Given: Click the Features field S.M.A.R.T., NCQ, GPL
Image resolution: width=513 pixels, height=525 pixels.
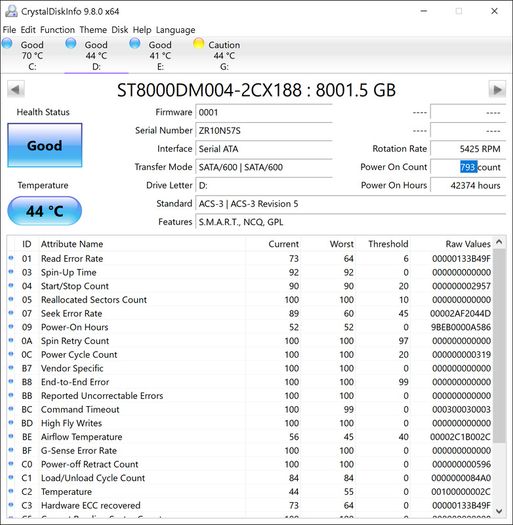Looking at the screenshot, I should 350,222.
